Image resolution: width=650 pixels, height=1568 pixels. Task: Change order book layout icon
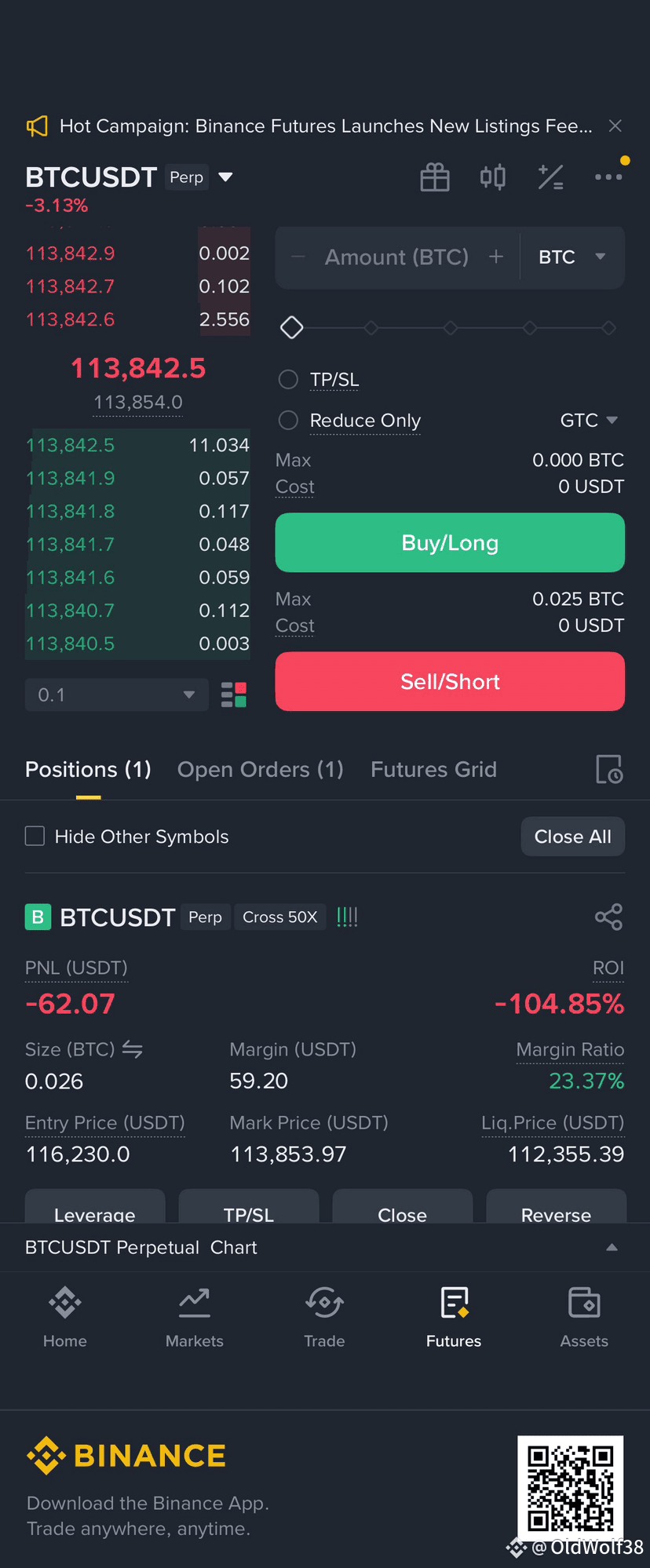click(234, 695)
